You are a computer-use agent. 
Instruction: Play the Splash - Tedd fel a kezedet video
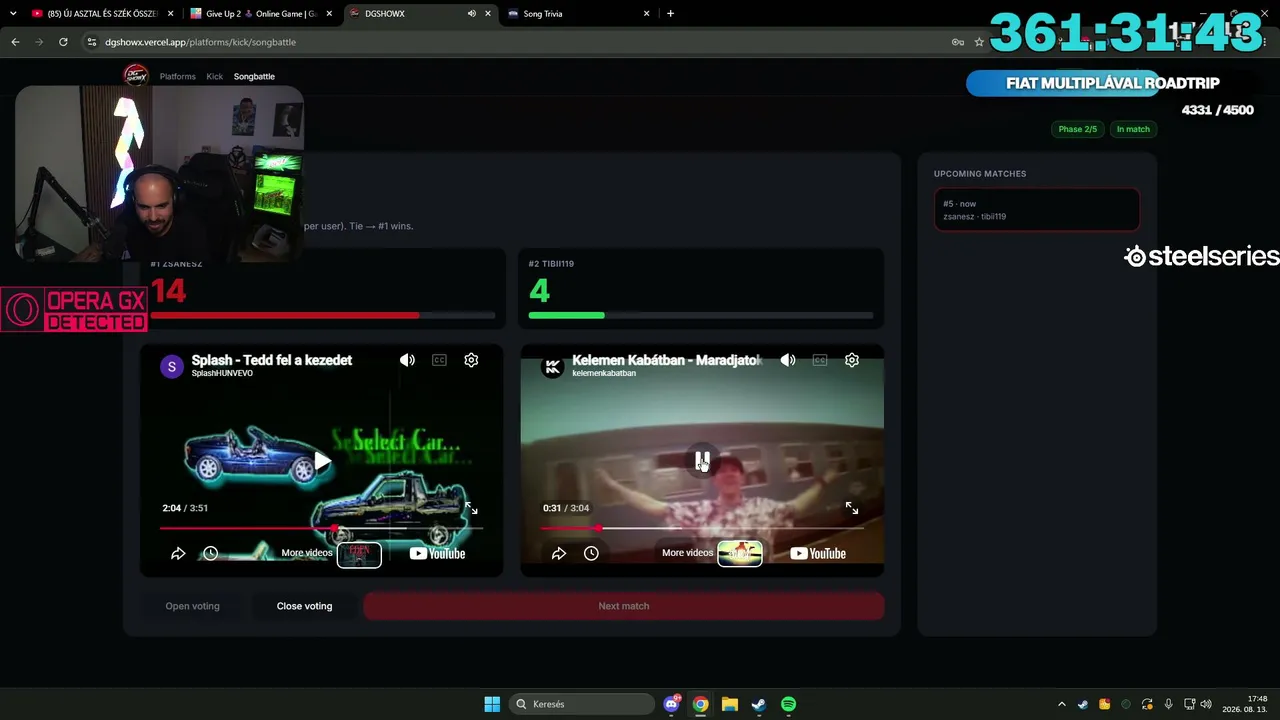(322, 461)
